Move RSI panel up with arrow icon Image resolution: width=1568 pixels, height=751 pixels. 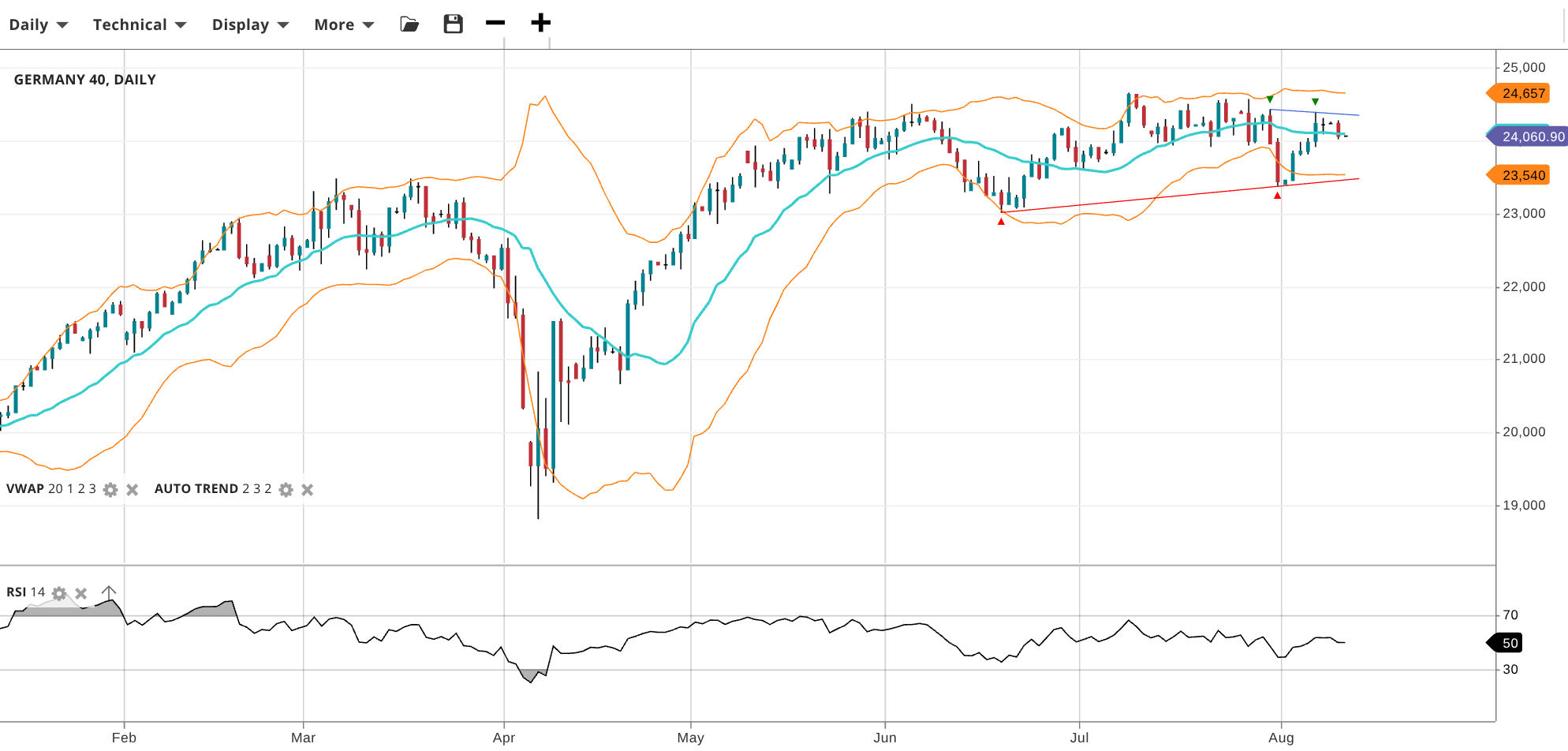[109, 592]
